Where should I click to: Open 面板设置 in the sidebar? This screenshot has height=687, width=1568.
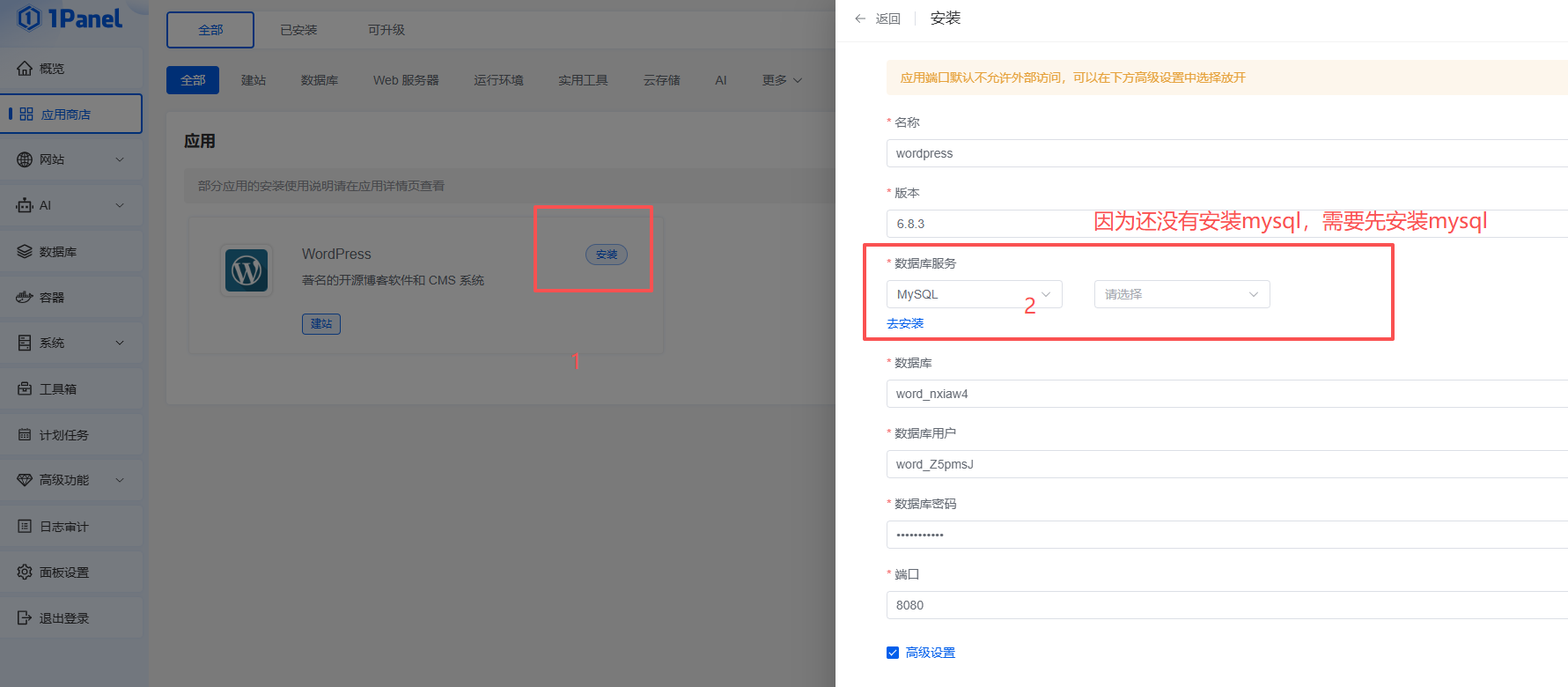click(71, 572)
